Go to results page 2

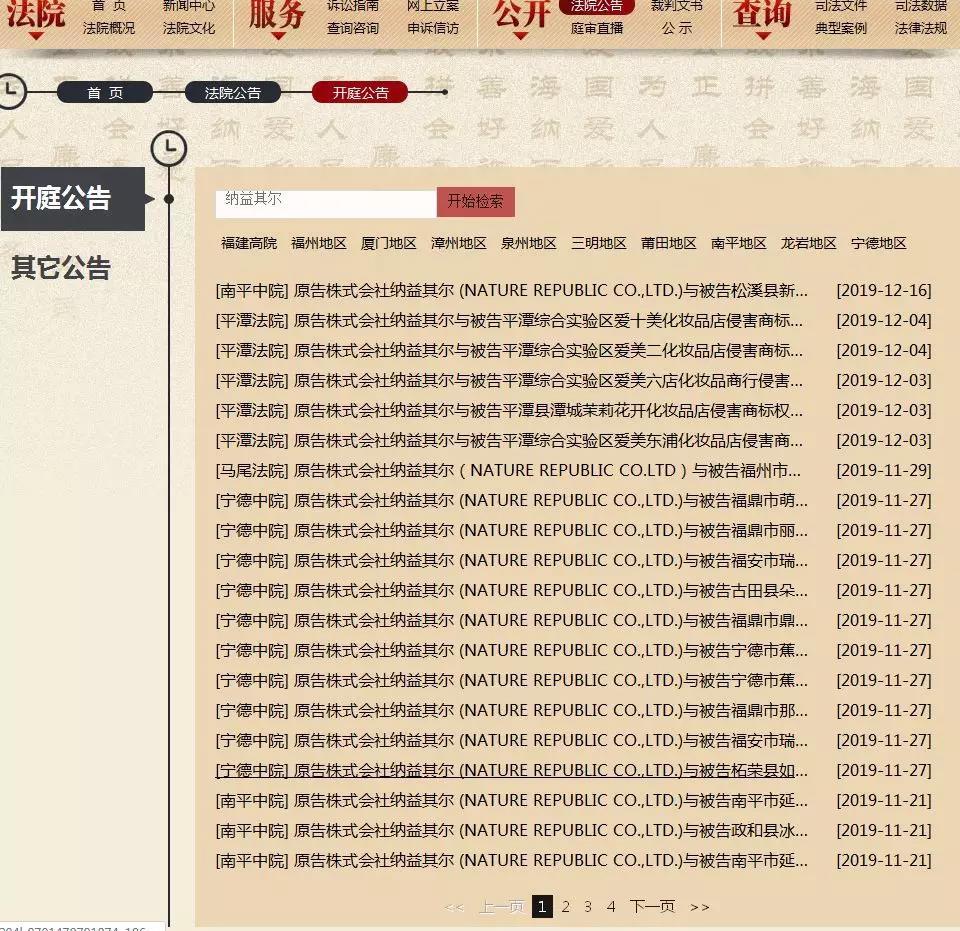coord(565,906)
